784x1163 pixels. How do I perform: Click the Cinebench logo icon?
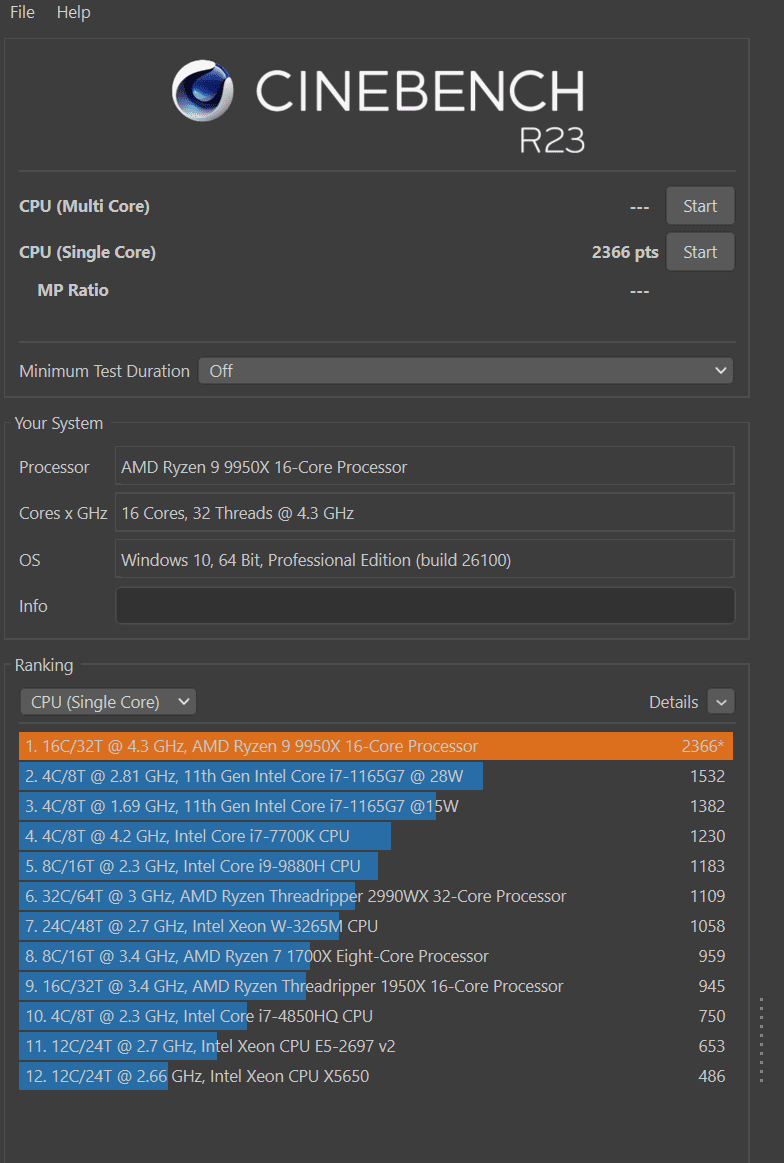point(202,90)
